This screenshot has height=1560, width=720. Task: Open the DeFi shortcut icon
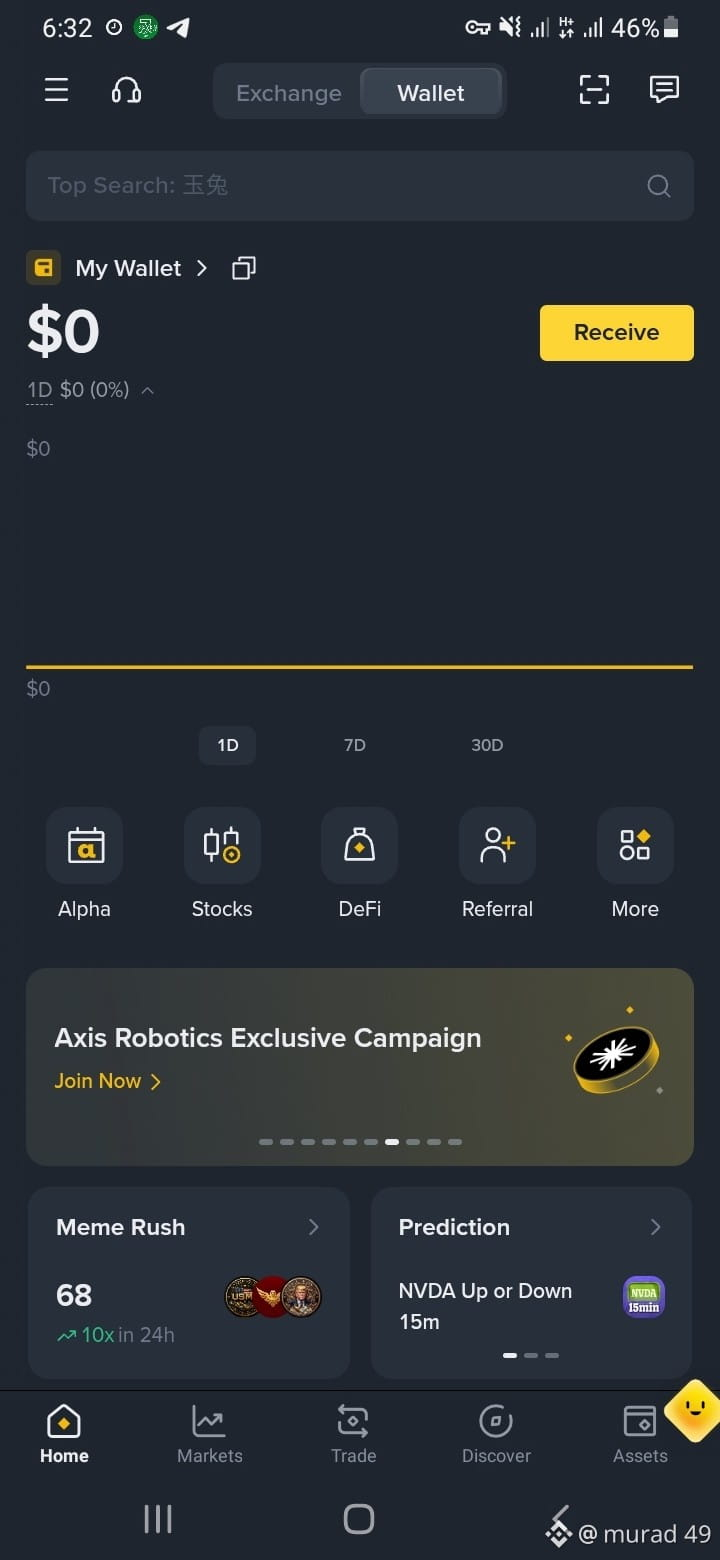tap(360, 845)
